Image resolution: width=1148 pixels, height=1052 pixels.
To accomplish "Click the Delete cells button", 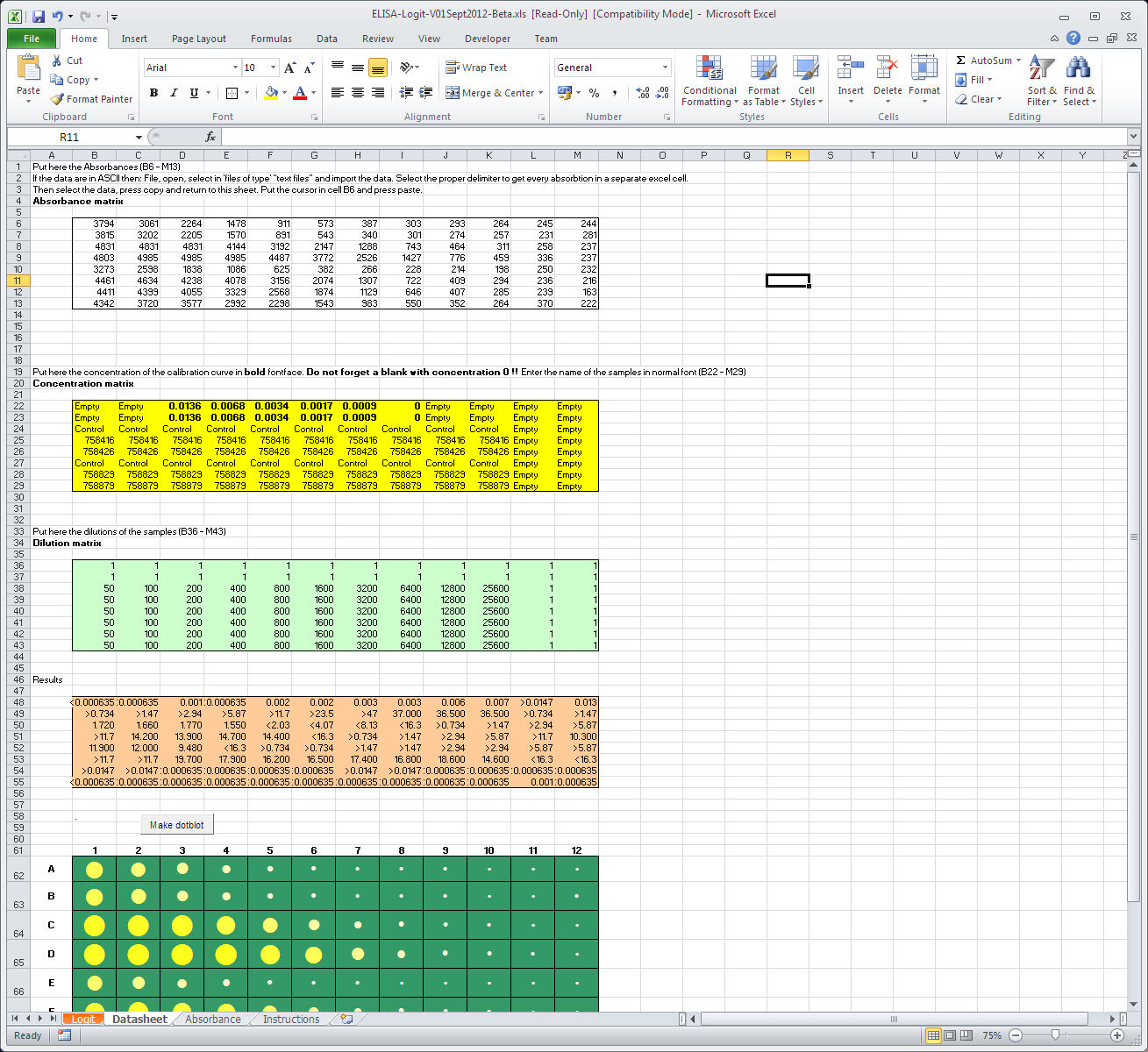I will pos(888,81).
